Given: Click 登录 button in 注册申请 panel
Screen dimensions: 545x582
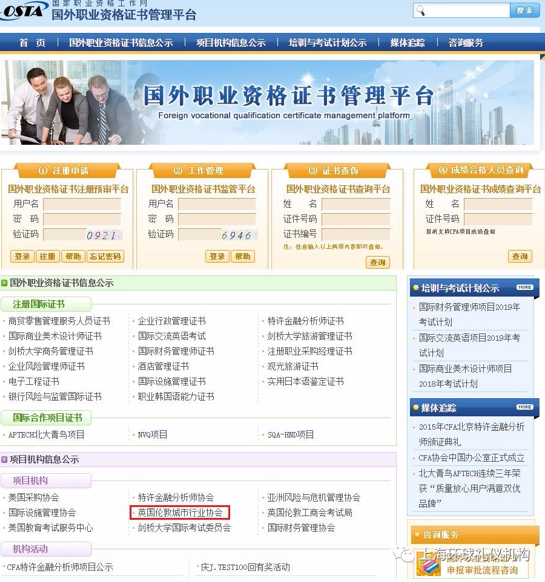Looking at the screenshot, I should 22,256.
